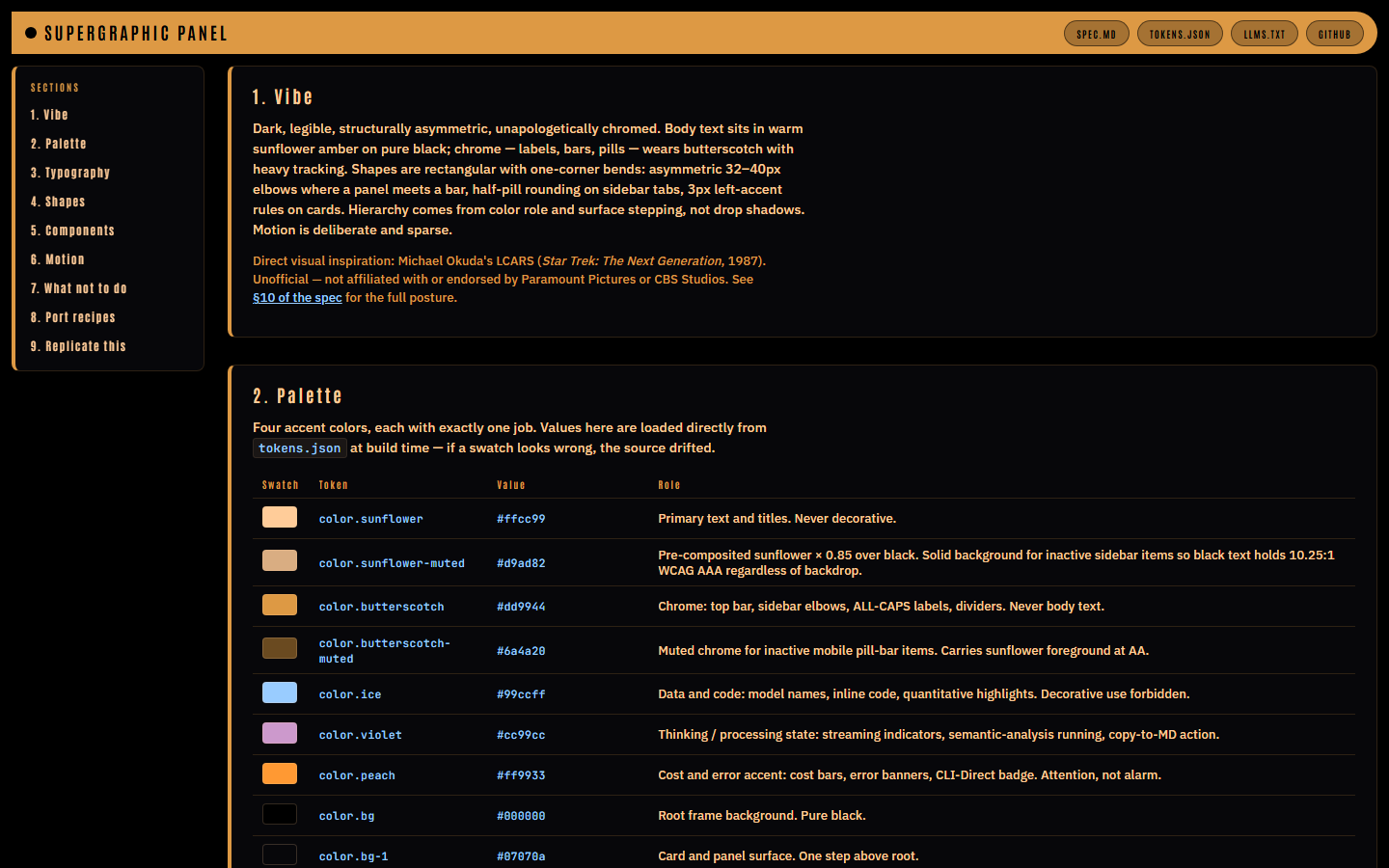Jump to 9. Replicate this
This screenshot has height=868, width=1389.
pyautogui.click(x=78, y=346)
